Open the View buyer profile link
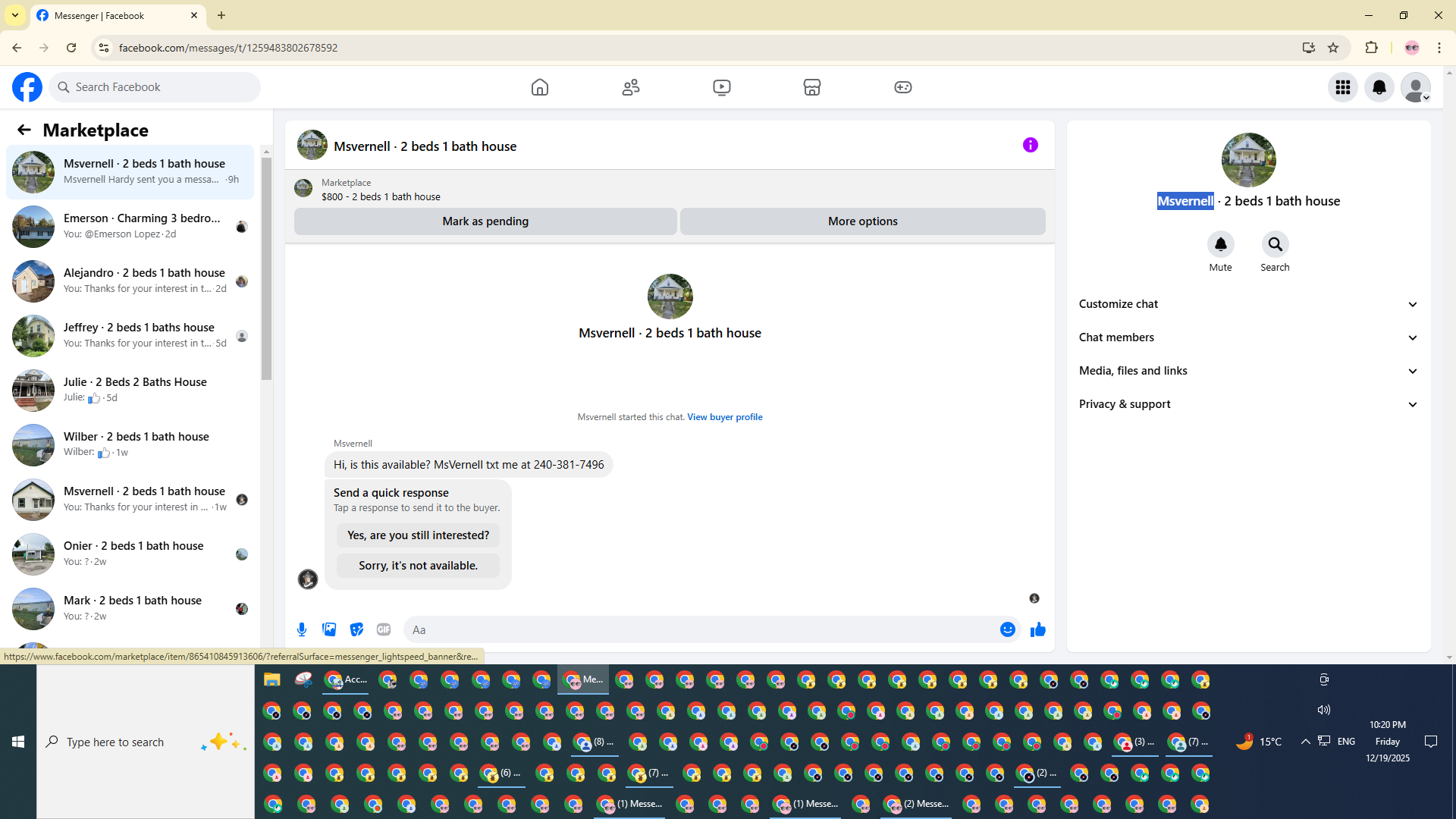 724,417
